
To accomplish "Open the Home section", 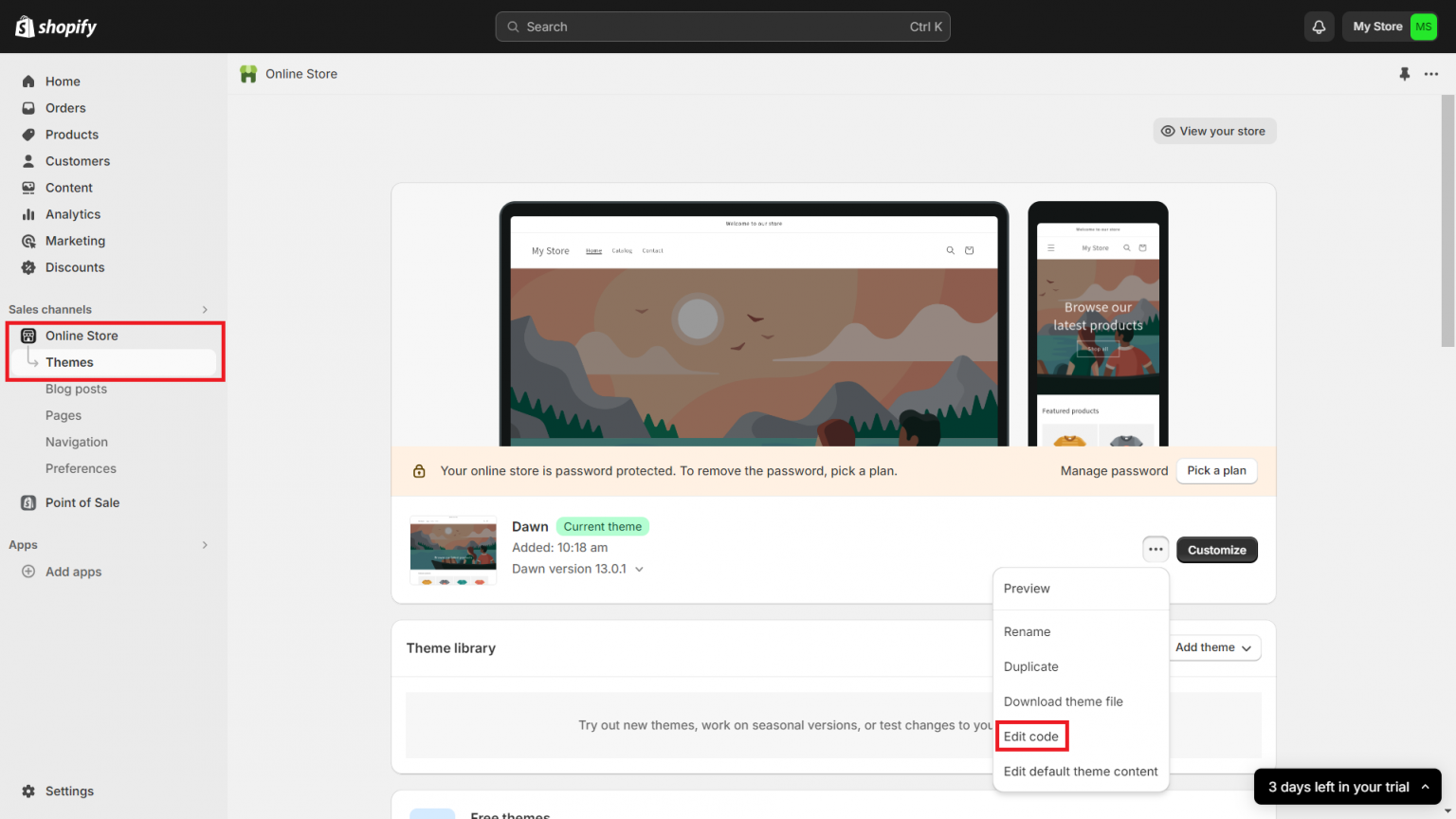I will 62,81.
